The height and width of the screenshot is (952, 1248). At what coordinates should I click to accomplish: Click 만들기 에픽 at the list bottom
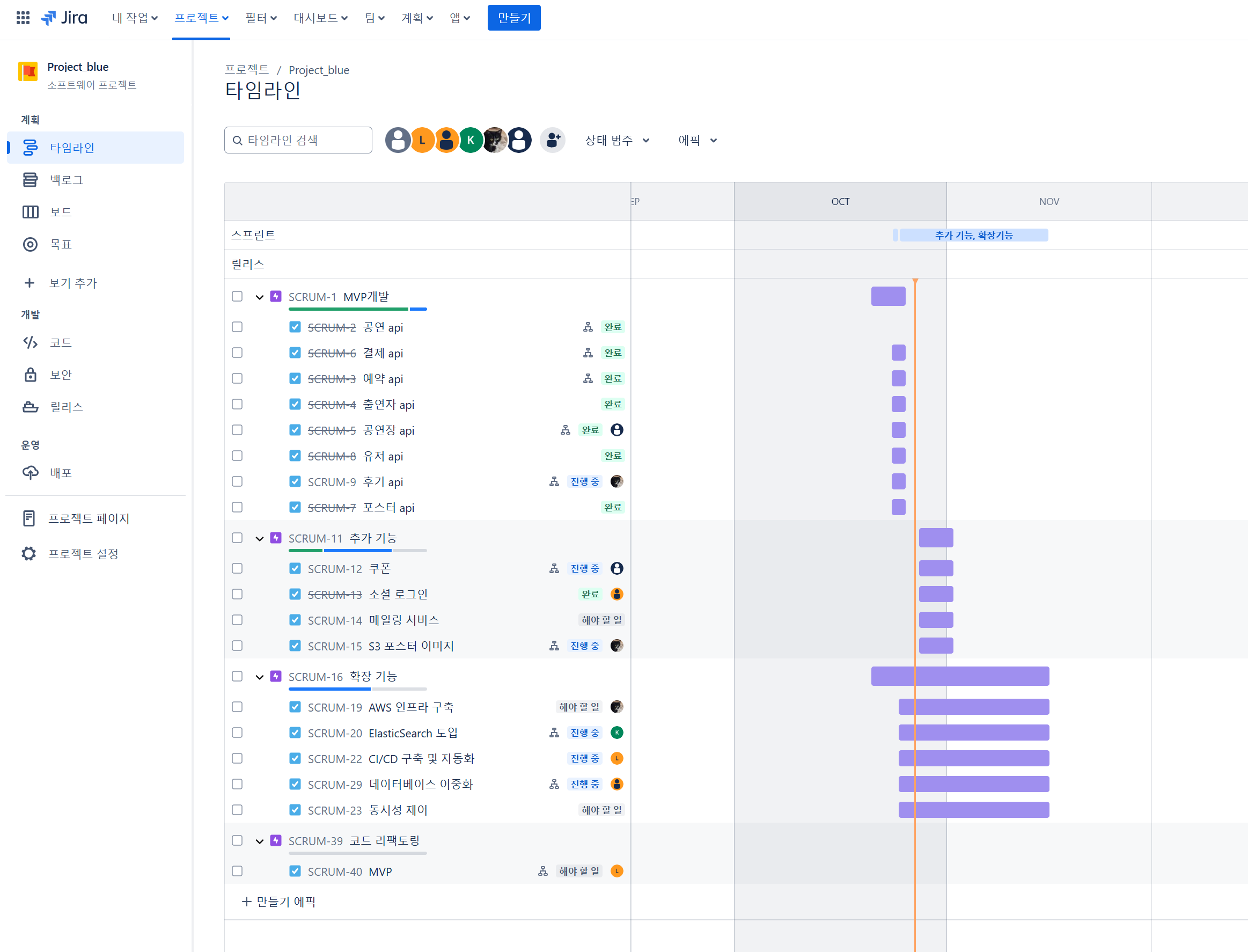click(x=278, y=902)
